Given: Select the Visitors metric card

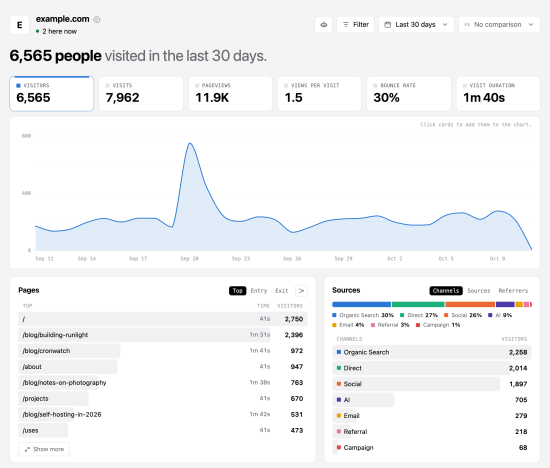Looking at the screenshot, I should [52, 94].
